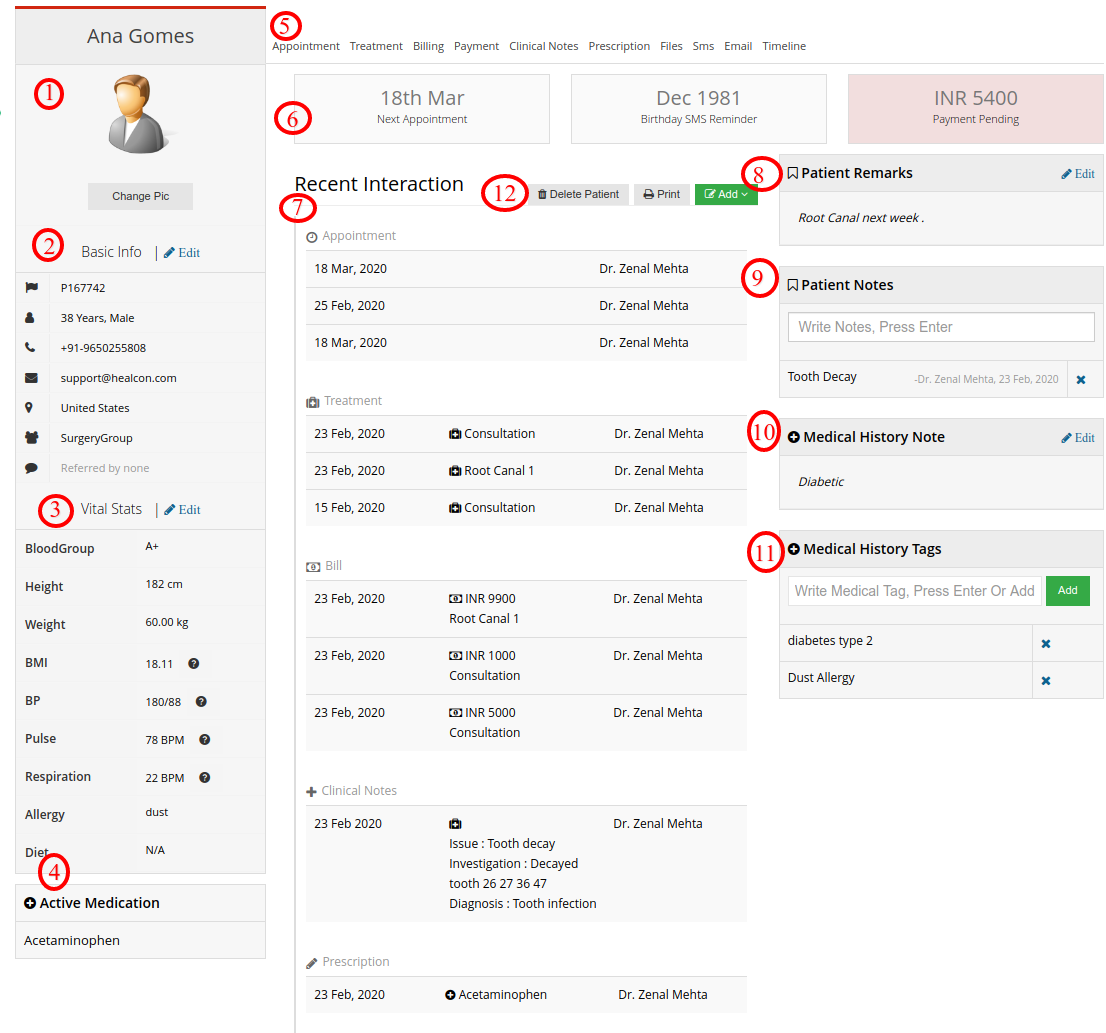Viewport: 1106px width, 1033px height.
Task: Open the INR 9900 Root Canal bill
Action: (x=526, y=609)
